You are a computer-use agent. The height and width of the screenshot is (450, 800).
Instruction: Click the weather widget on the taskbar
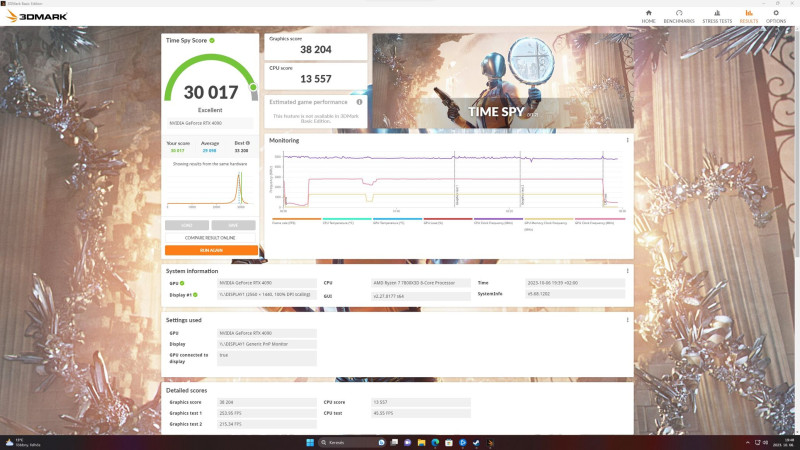pos(23,442)
